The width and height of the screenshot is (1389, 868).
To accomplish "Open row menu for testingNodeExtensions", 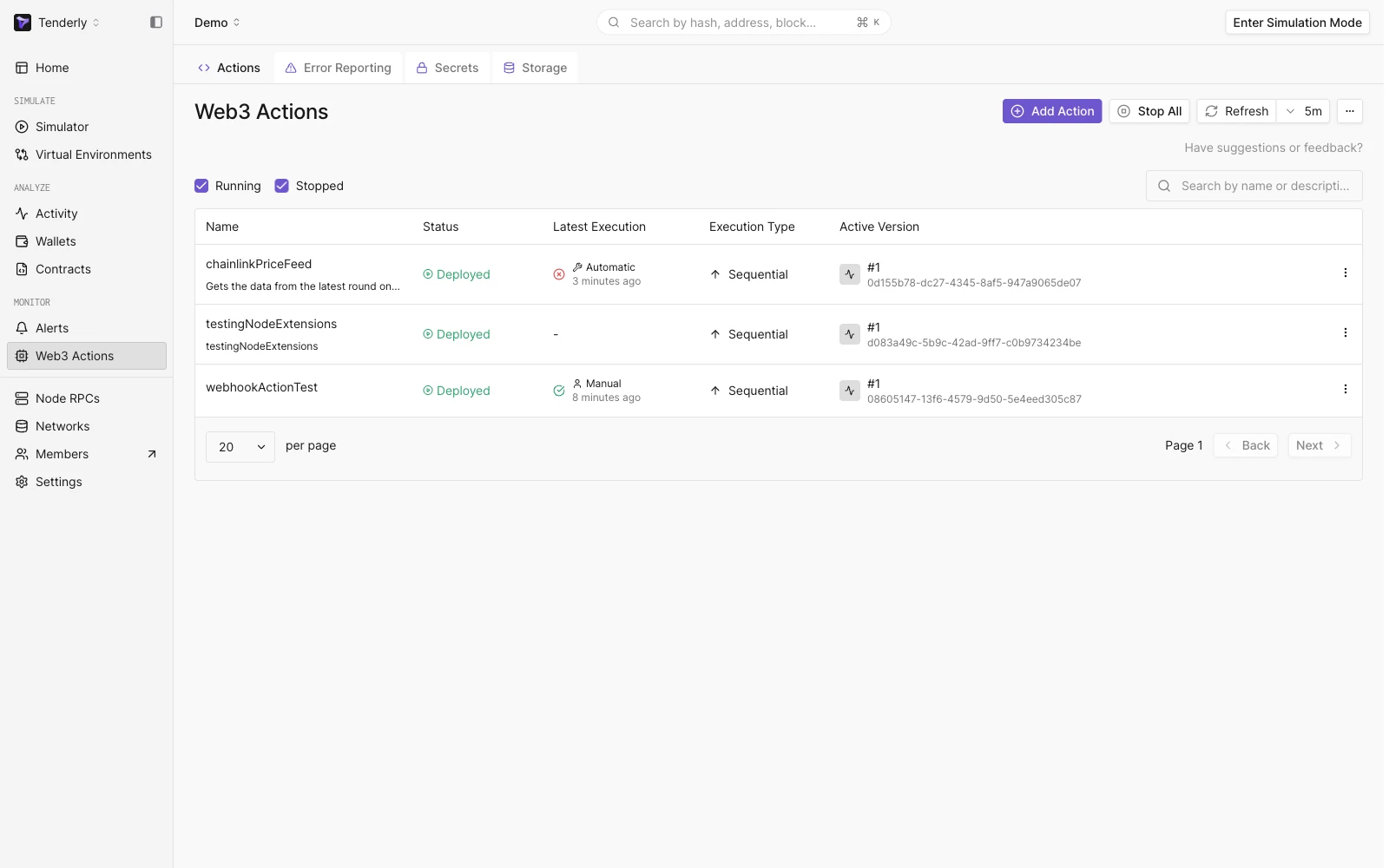I will click(1346, 332).
